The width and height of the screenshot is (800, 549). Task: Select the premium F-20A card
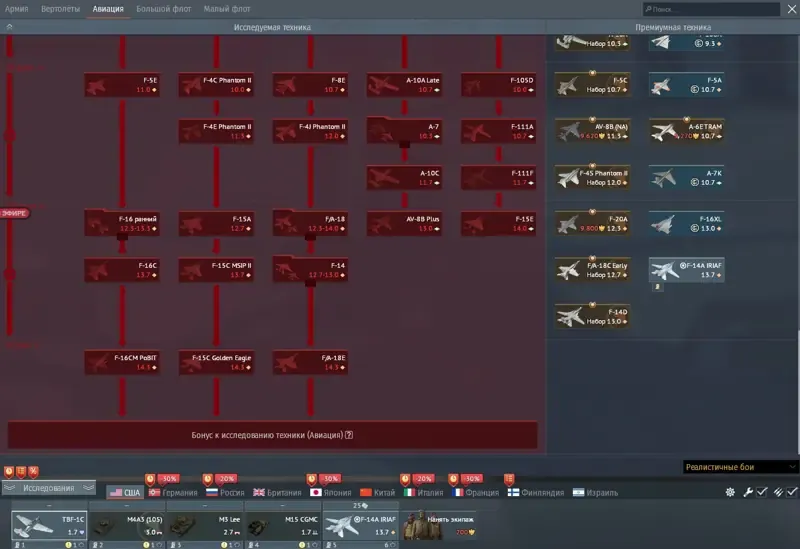pyautogui.click(x=592, y=223)
